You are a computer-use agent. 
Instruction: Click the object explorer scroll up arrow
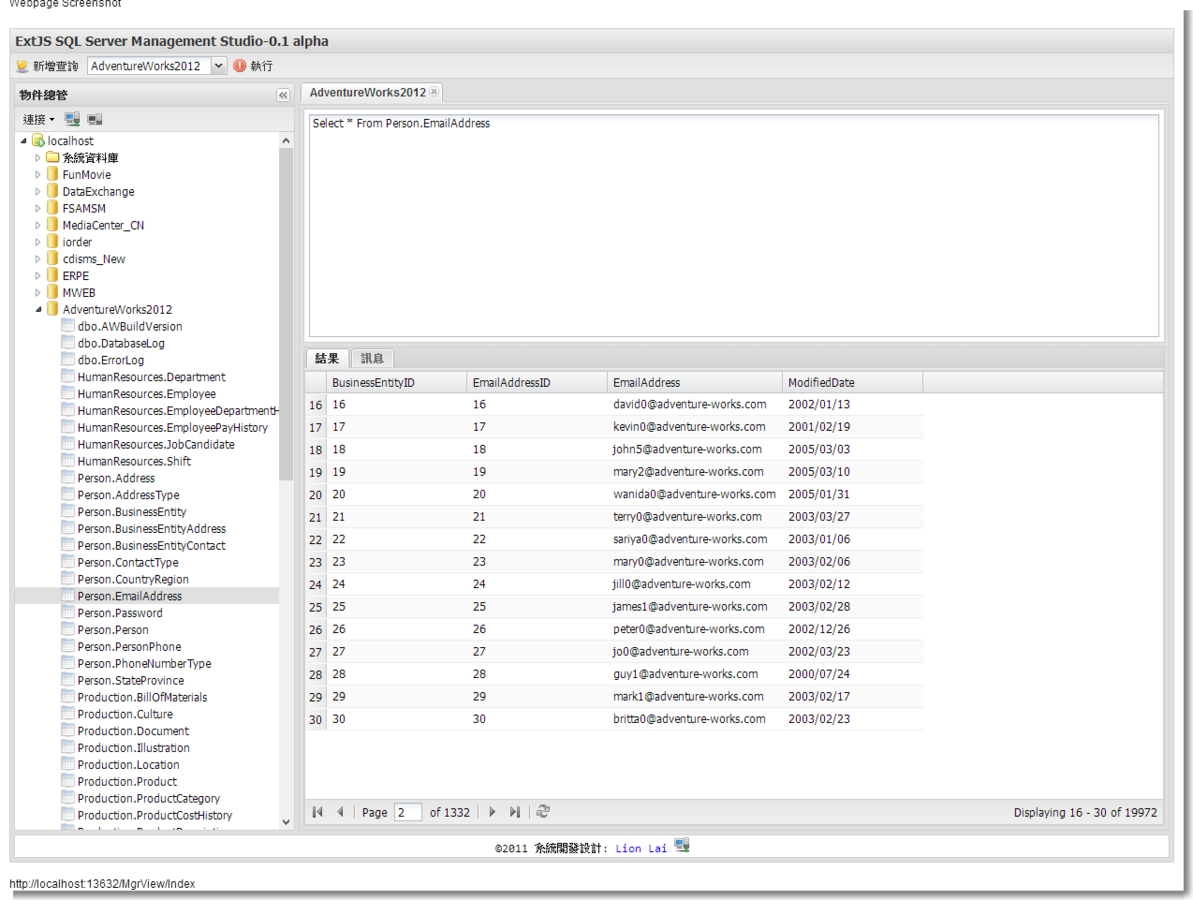pos(286,141)
